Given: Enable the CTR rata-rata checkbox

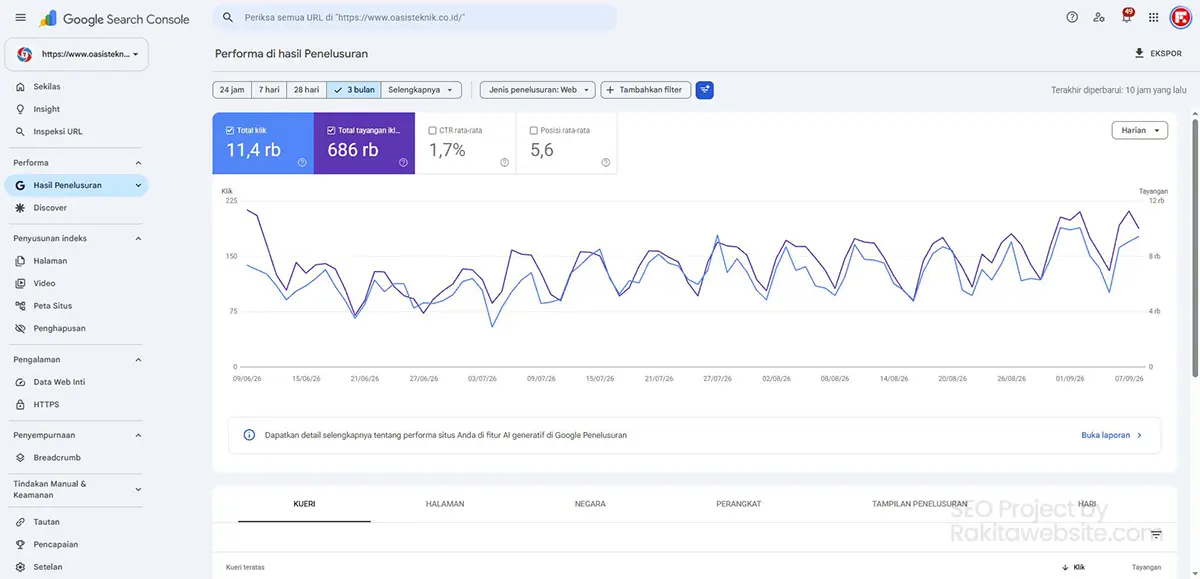Looking at the screenshot, I should [432, 130].
